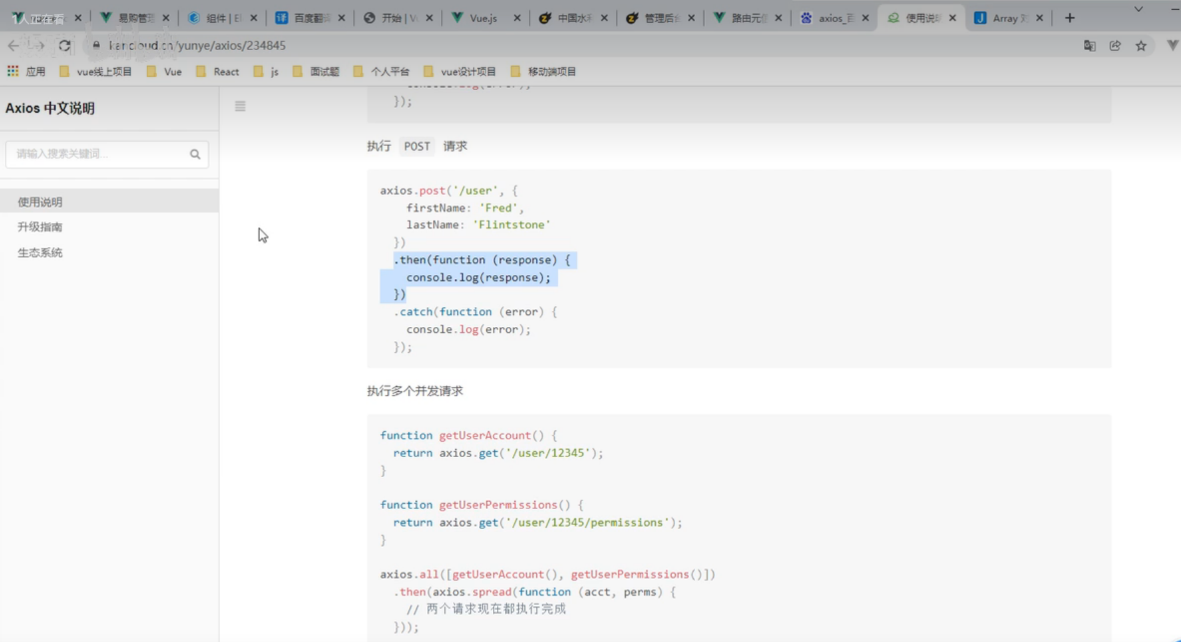Image resolution: width=1181 pixels, height=642 pixels.
Task: Open the js bookmark folder
Action: point(267,72)
